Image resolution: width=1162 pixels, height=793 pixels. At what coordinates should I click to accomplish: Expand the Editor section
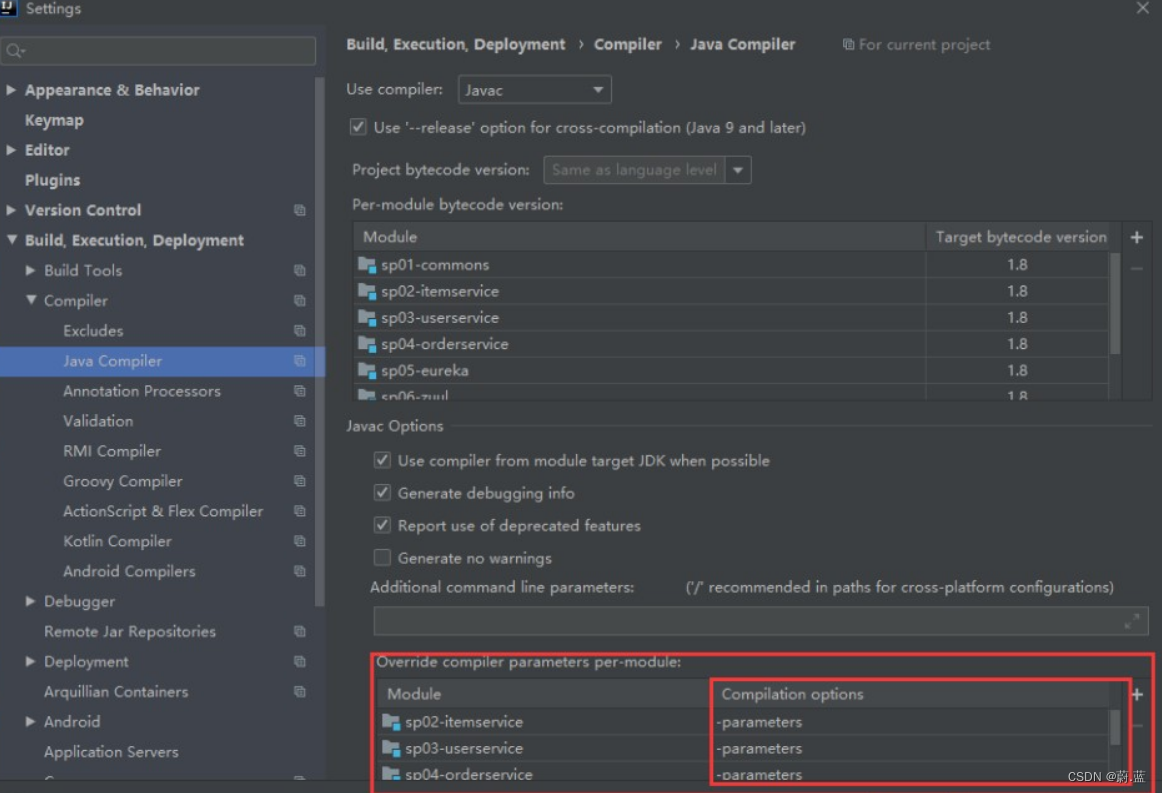[x=11, y=150]
